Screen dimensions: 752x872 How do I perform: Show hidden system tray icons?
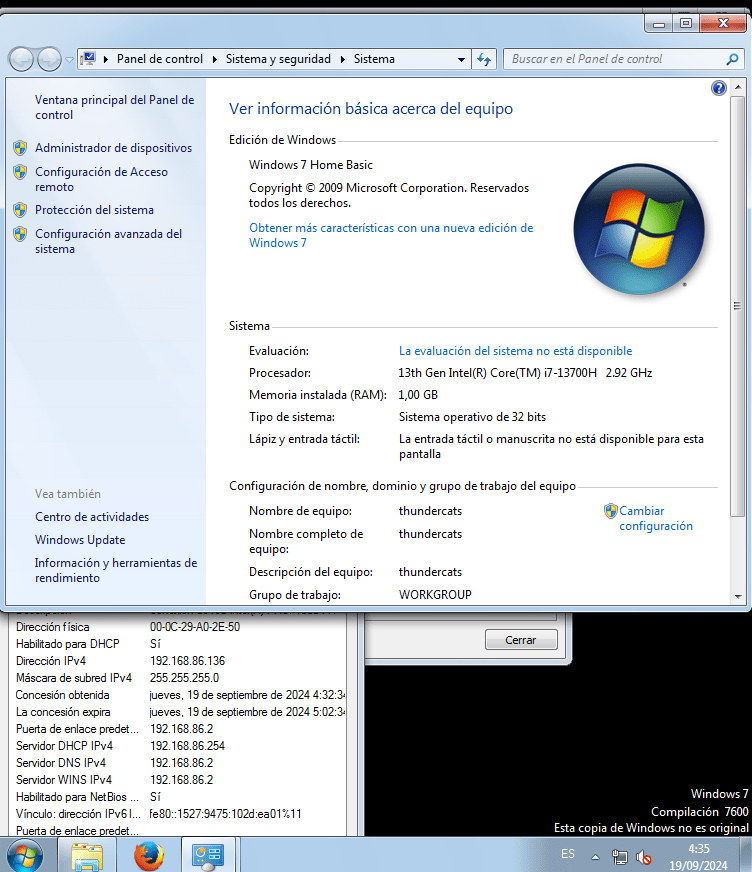597,857
